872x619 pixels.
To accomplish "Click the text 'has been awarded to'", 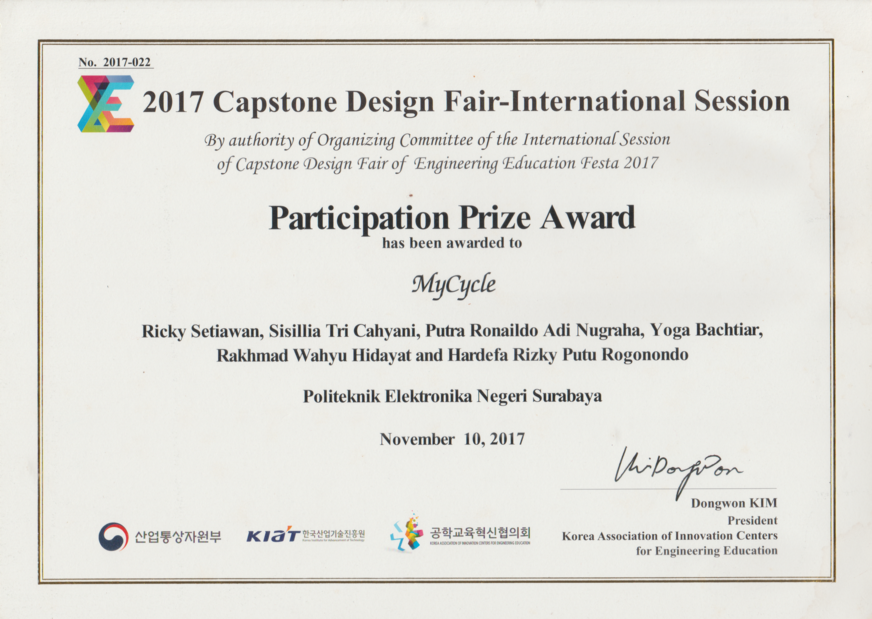I will (x=452, y=243).
